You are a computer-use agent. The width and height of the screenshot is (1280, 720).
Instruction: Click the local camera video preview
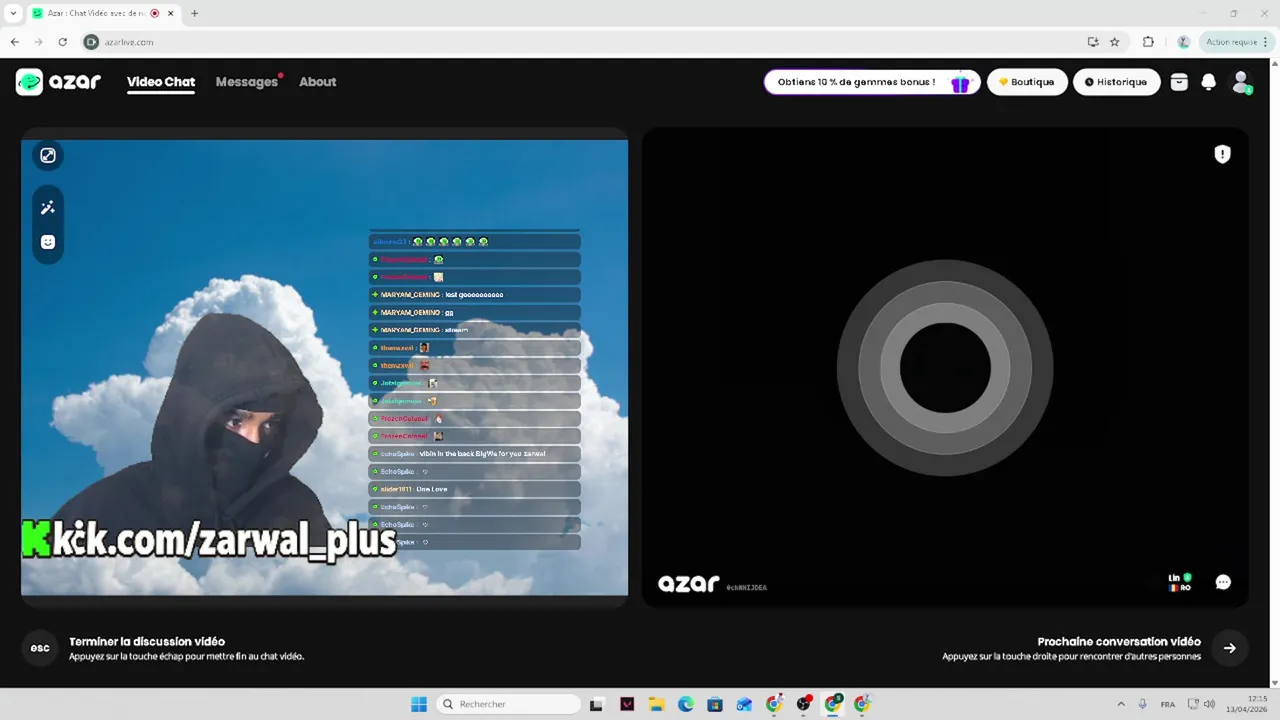click(325, 367)
